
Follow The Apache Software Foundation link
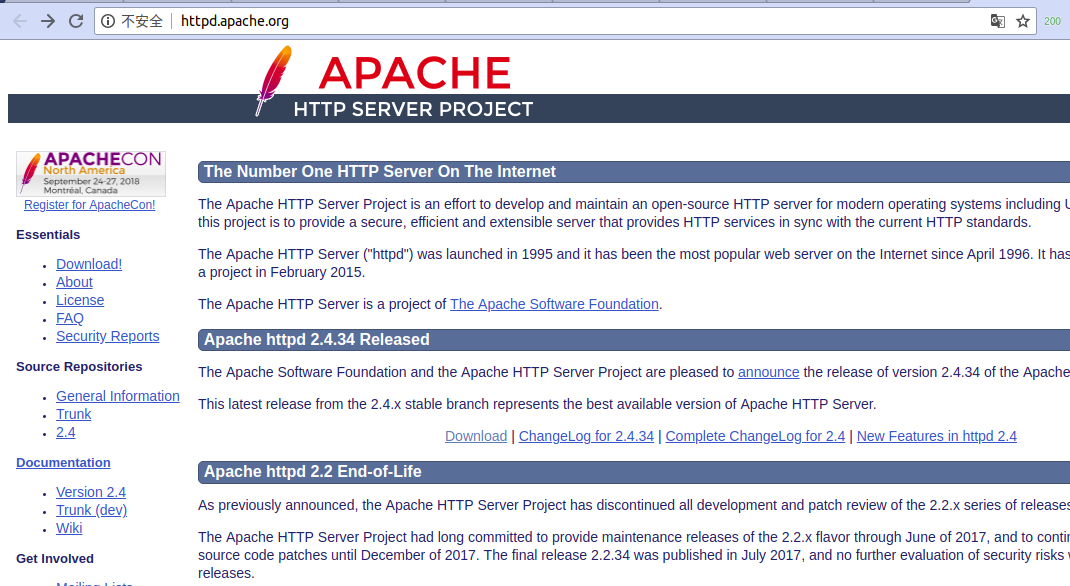(x=554, y=304)
